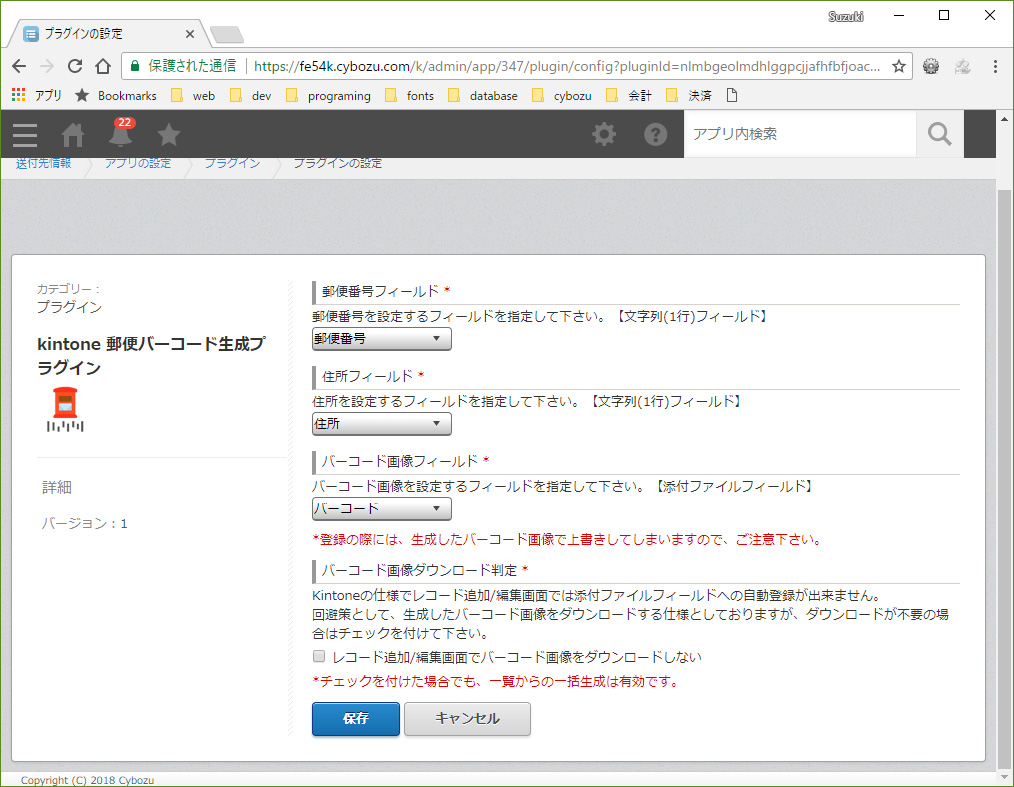Open the cybozu bookmarks folder
The image size is (1014, 787).
[x=562, y=96]
